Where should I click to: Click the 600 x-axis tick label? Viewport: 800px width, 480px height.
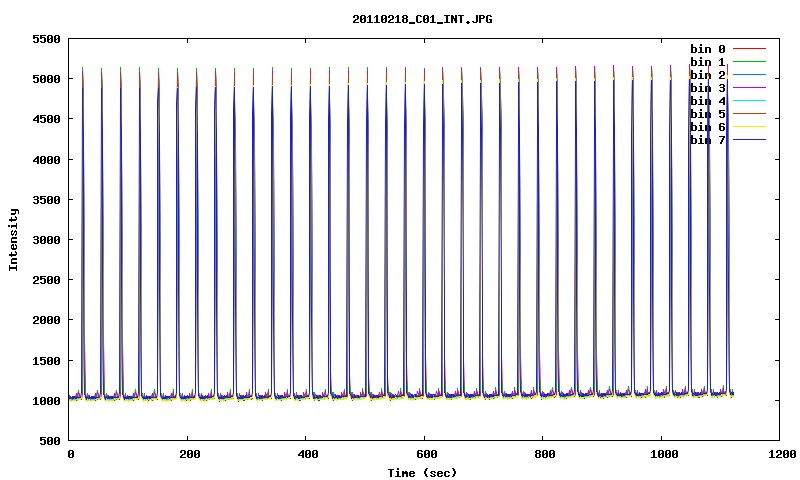[426, 454]
